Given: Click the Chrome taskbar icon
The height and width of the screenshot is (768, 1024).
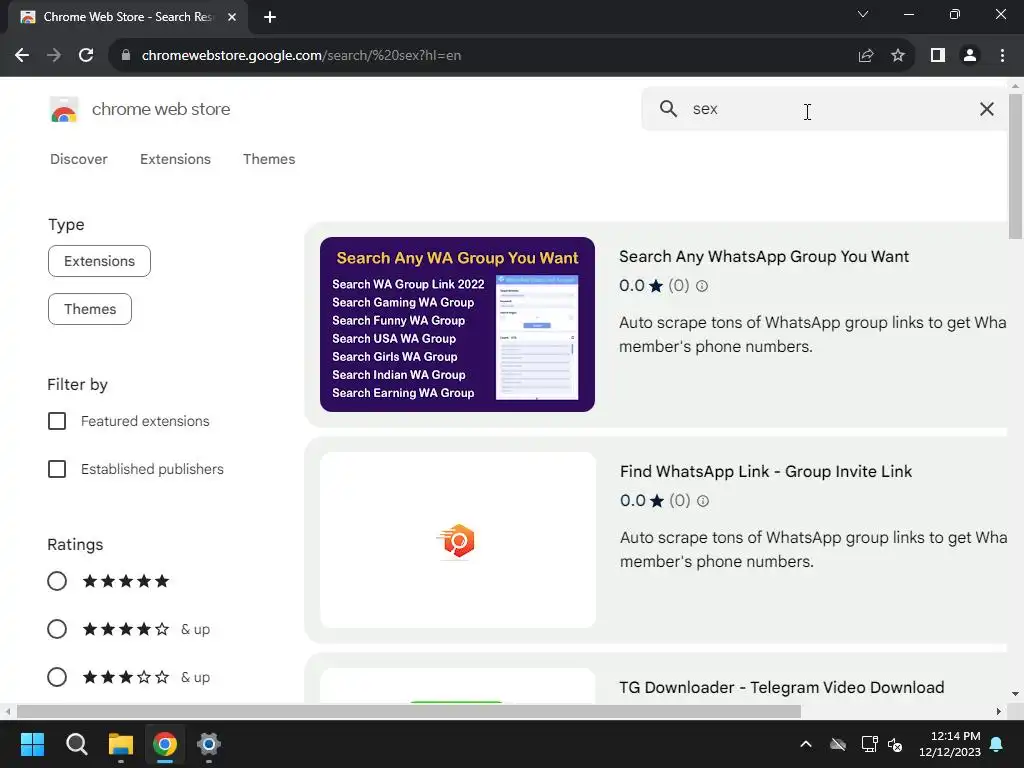Looking at the screenshot, I should click(165, 744).
